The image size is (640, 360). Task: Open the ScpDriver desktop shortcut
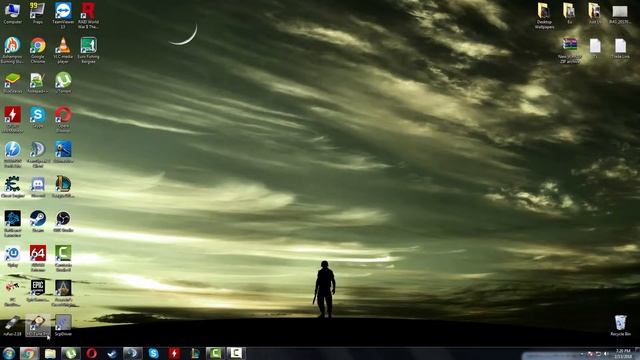[x=63, y=325]
